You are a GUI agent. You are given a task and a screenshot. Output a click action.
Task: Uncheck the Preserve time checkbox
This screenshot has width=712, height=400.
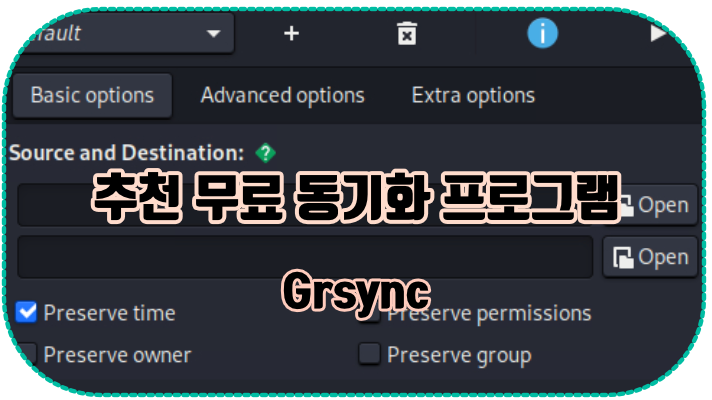pyautogui.click(x=26, y=312)
